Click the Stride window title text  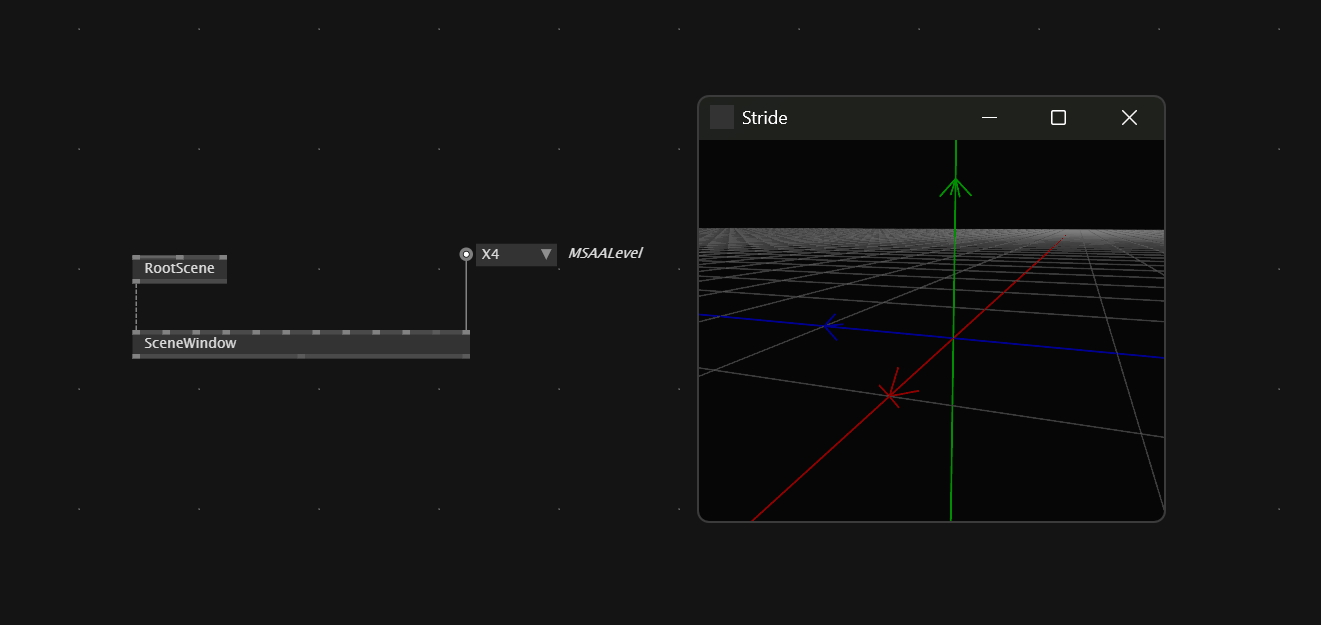coord(765,118)
